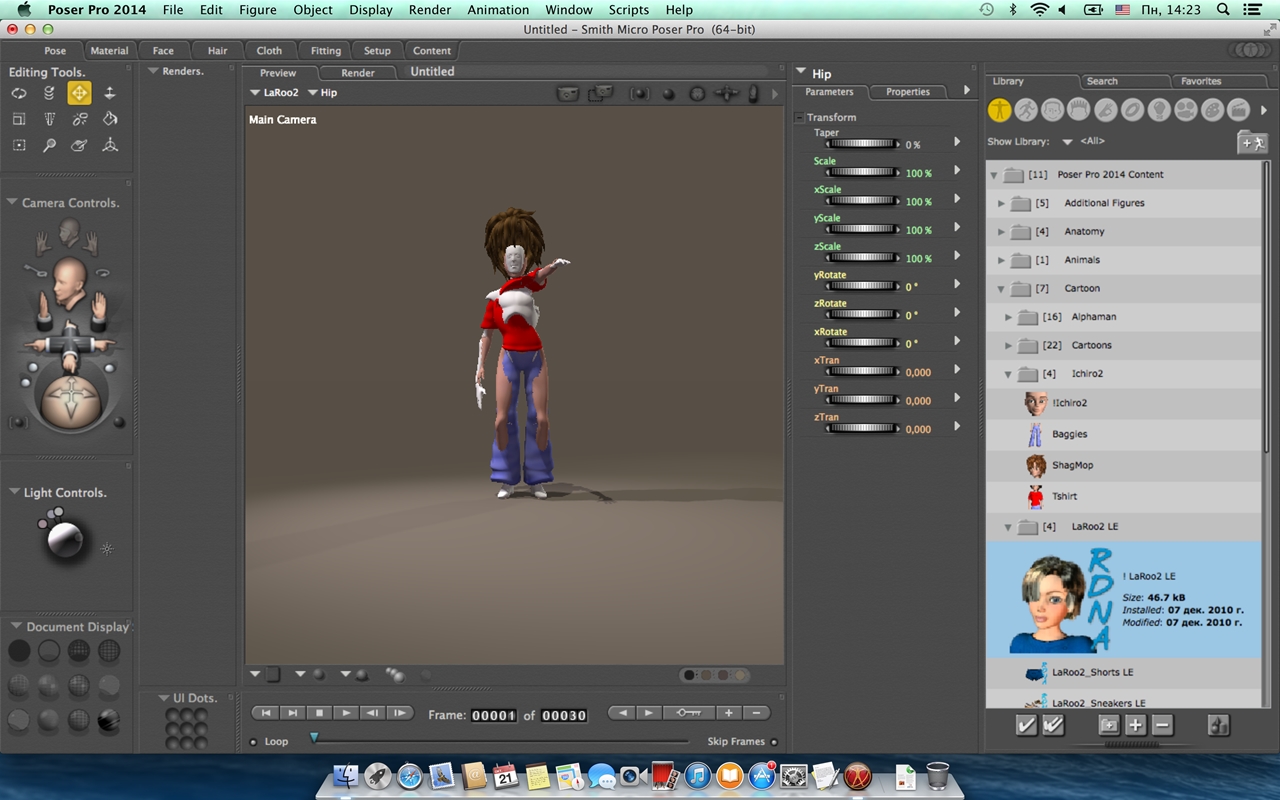Open the Favorites tab
This screenshot has width=1280, height=800.
coord(1201,81)
